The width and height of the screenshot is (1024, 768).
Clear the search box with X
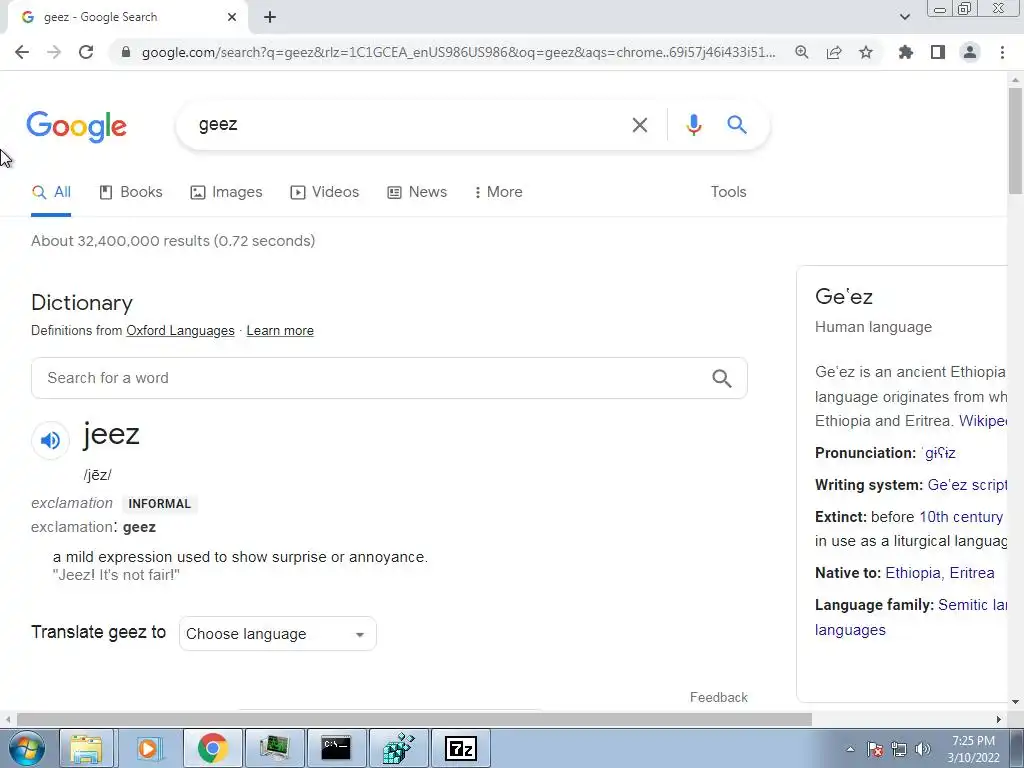(x=640, y=125)
